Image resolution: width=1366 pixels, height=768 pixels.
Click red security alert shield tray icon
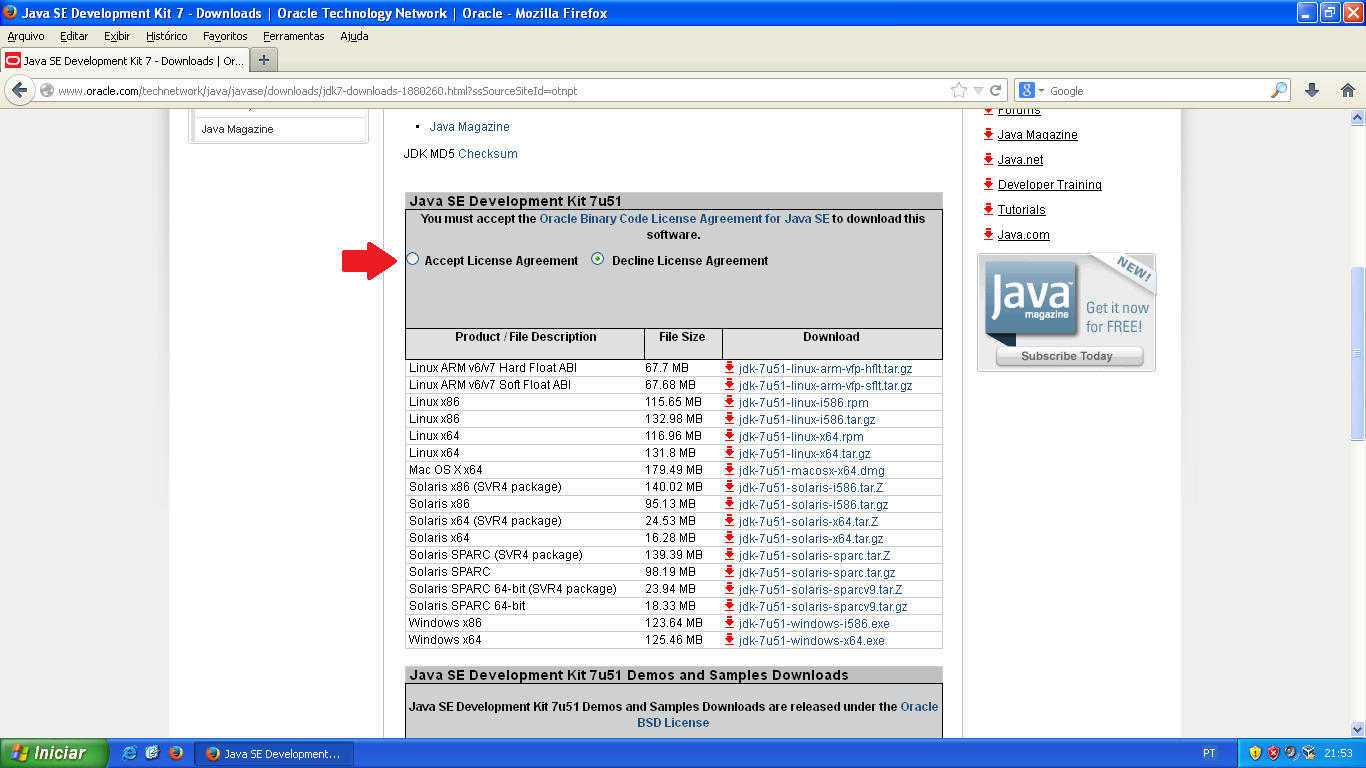[x=1273, y=753]
